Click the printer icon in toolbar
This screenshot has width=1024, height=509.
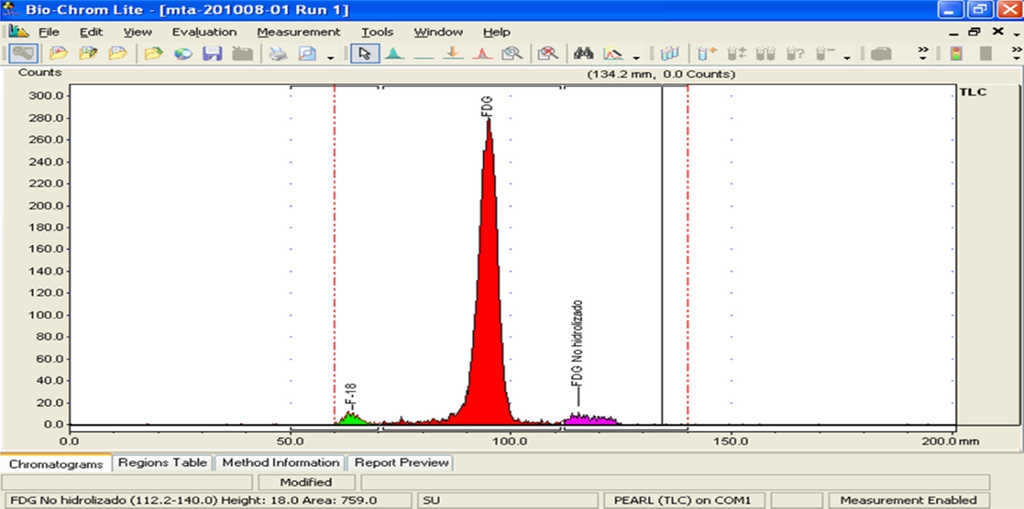pos(278,54)
